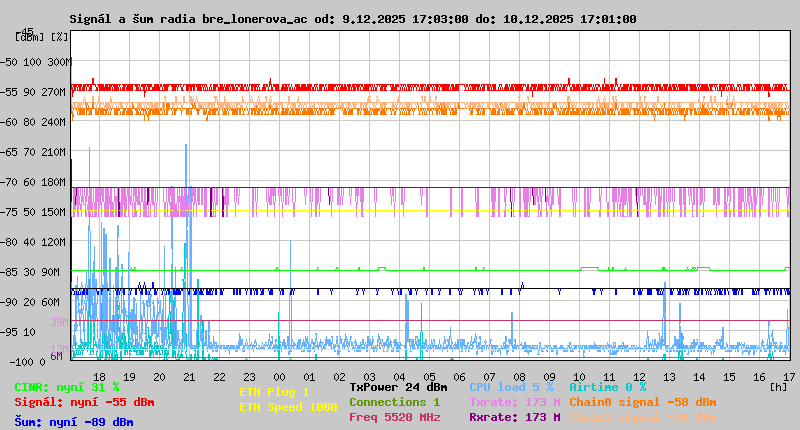
Task: Click the 'CPU load 5 %' legend text
Action: pyautogui.click(x=511, y=387)
